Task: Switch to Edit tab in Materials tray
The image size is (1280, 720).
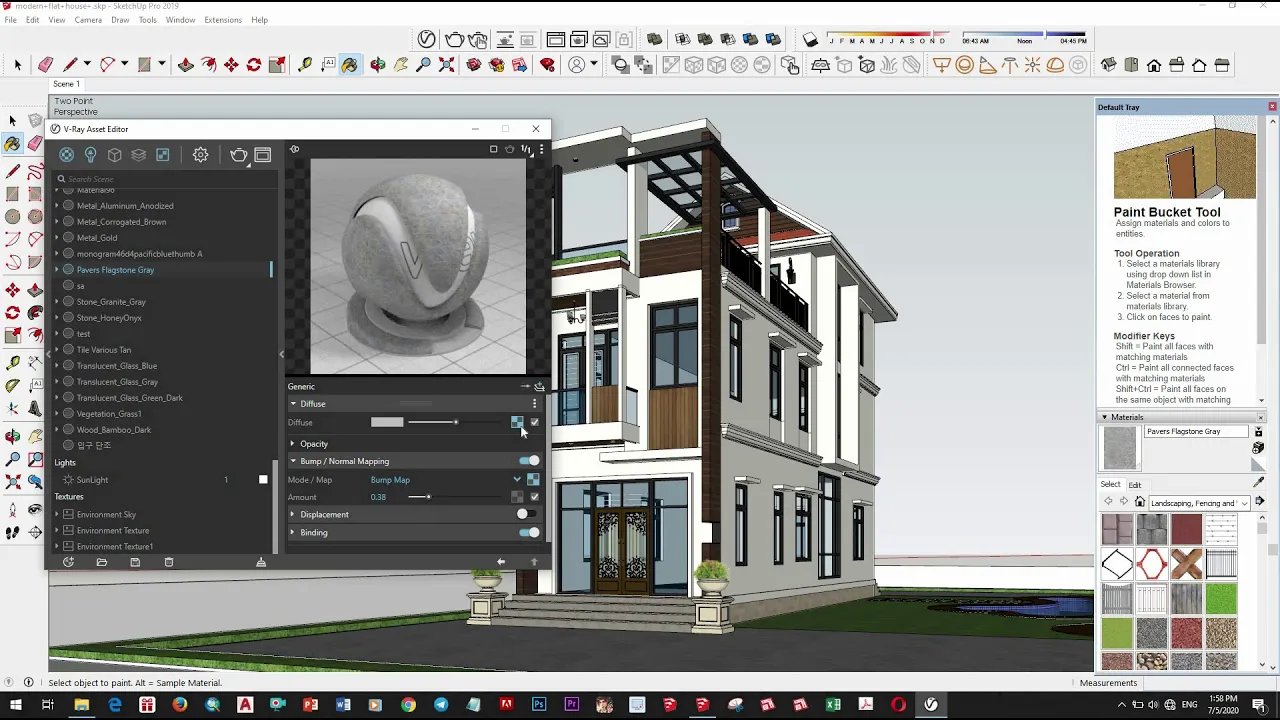Action: (1135, 485)
